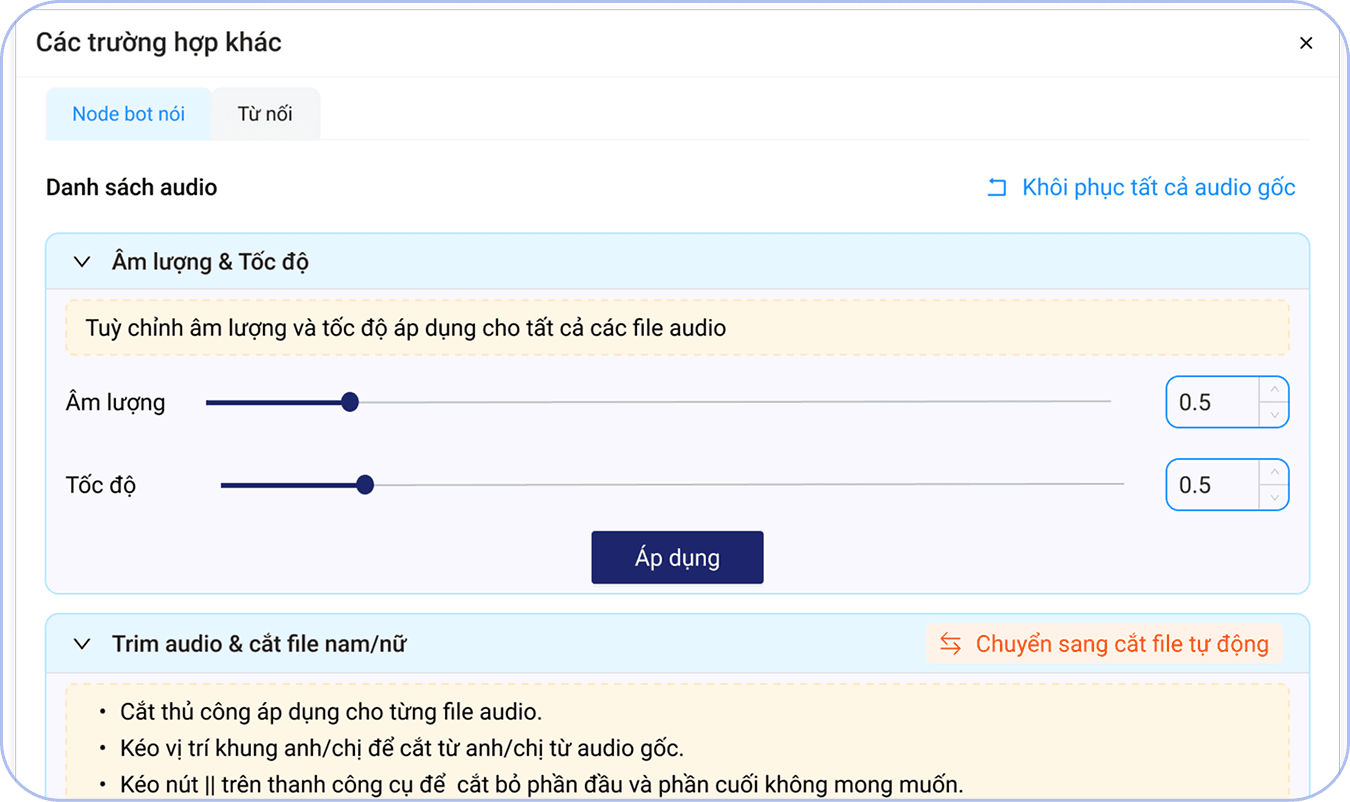This screenshot has width=1350, height=802.
Task: Increase Âm lượng with the up arrow
Action: click(1273, 390)
